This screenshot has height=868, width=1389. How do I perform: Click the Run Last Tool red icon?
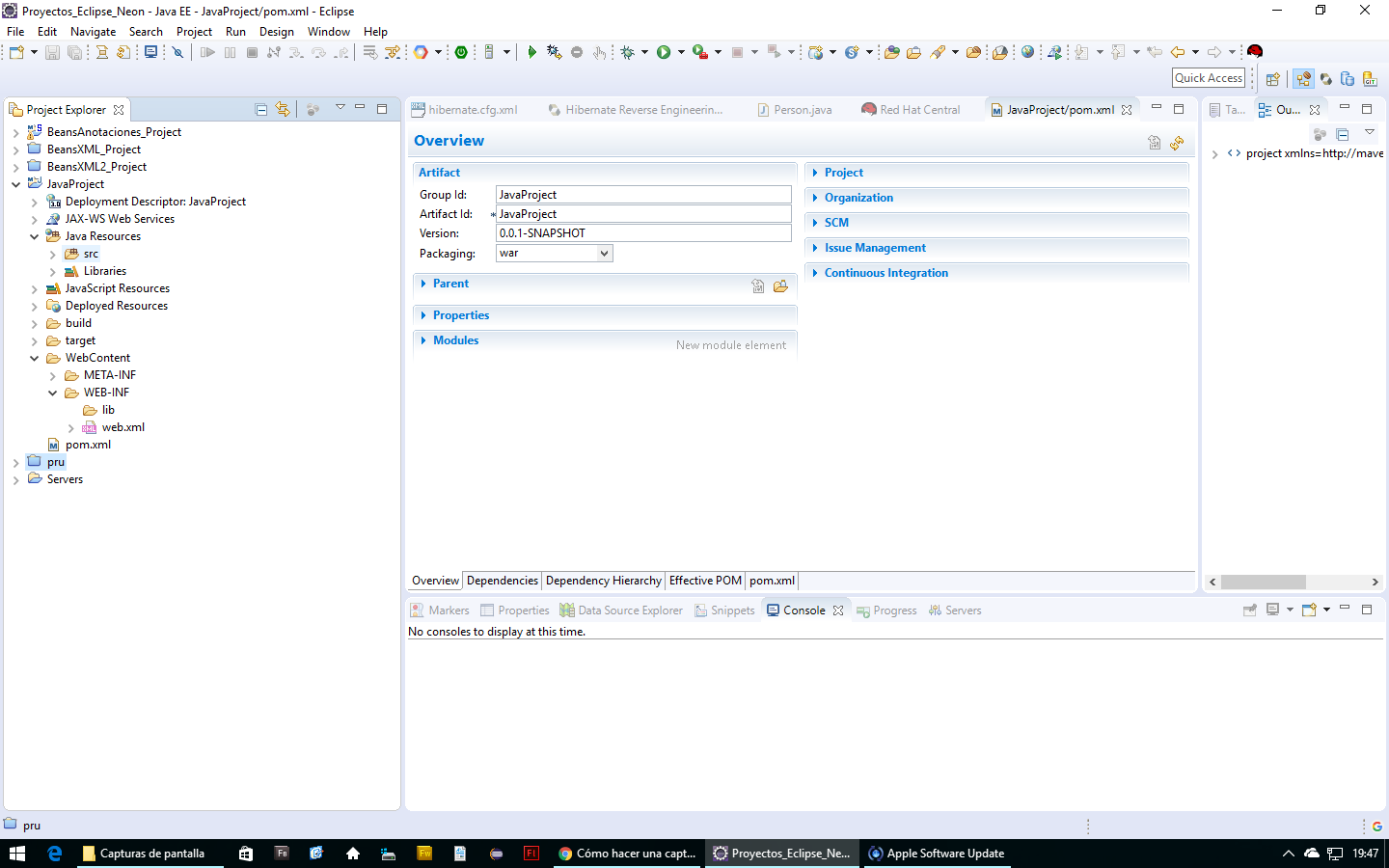click(700, 52)
